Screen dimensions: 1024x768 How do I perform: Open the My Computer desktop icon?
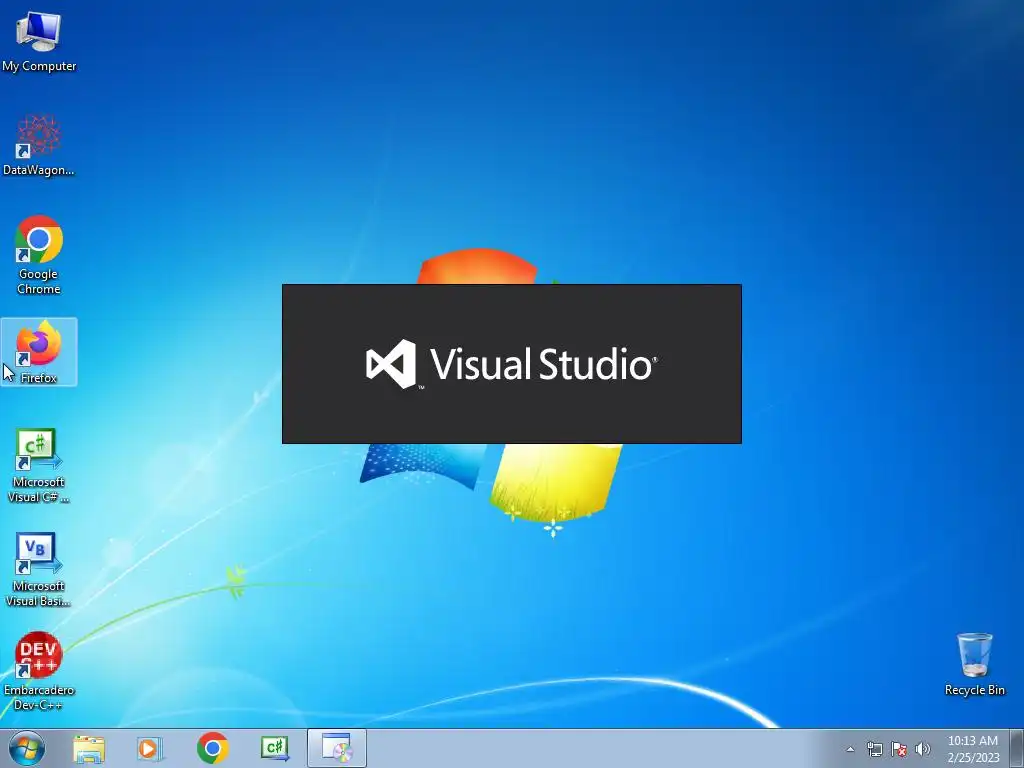[39, 40]
